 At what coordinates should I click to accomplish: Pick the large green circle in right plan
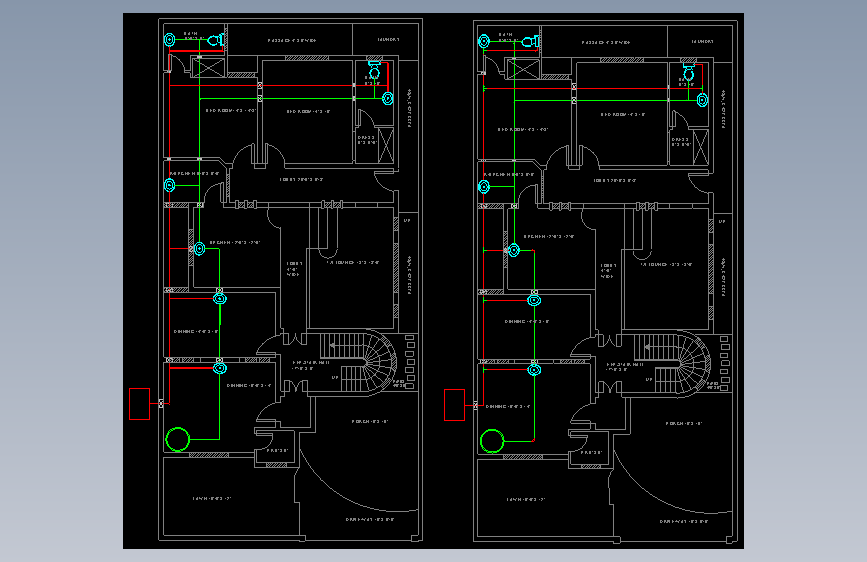click(492, 441)
